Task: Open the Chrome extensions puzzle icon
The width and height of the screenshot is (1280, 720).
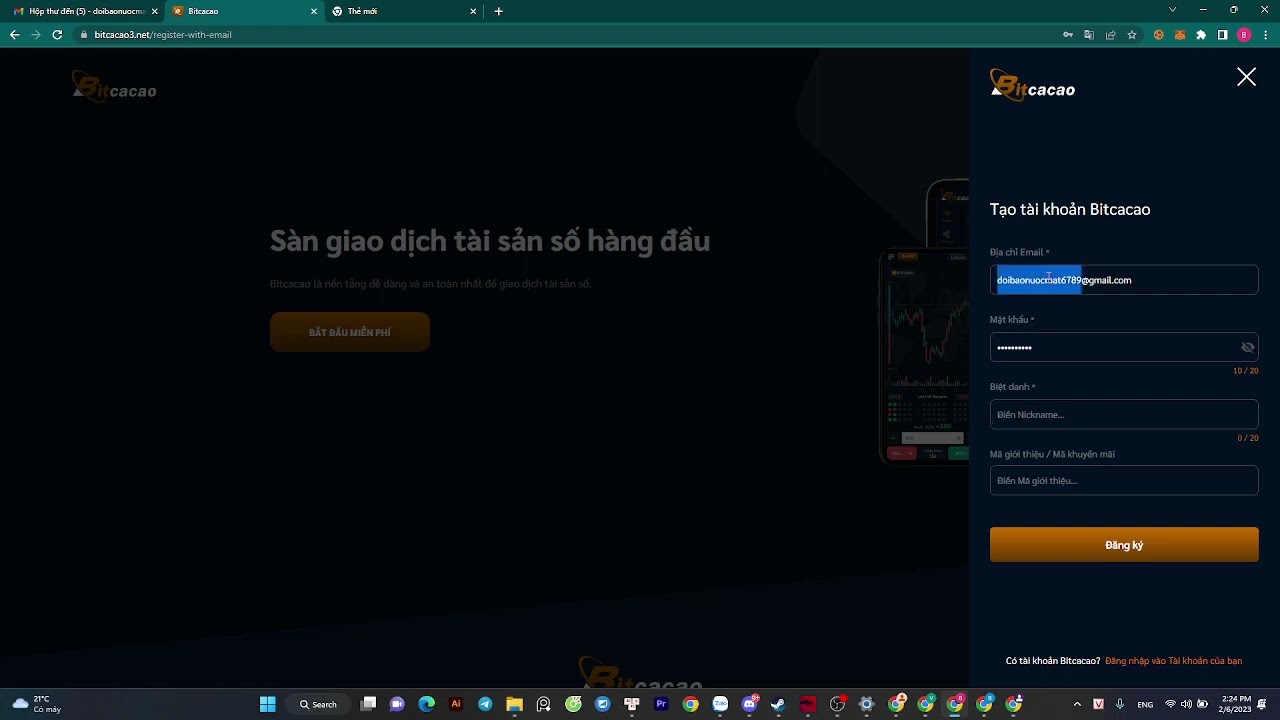Action: pos(1201,34)
